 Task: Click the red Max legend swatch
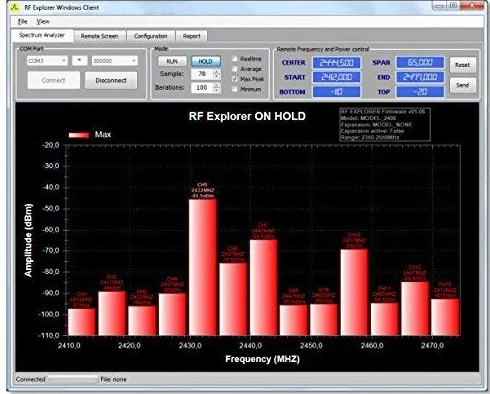coord(79,135)
